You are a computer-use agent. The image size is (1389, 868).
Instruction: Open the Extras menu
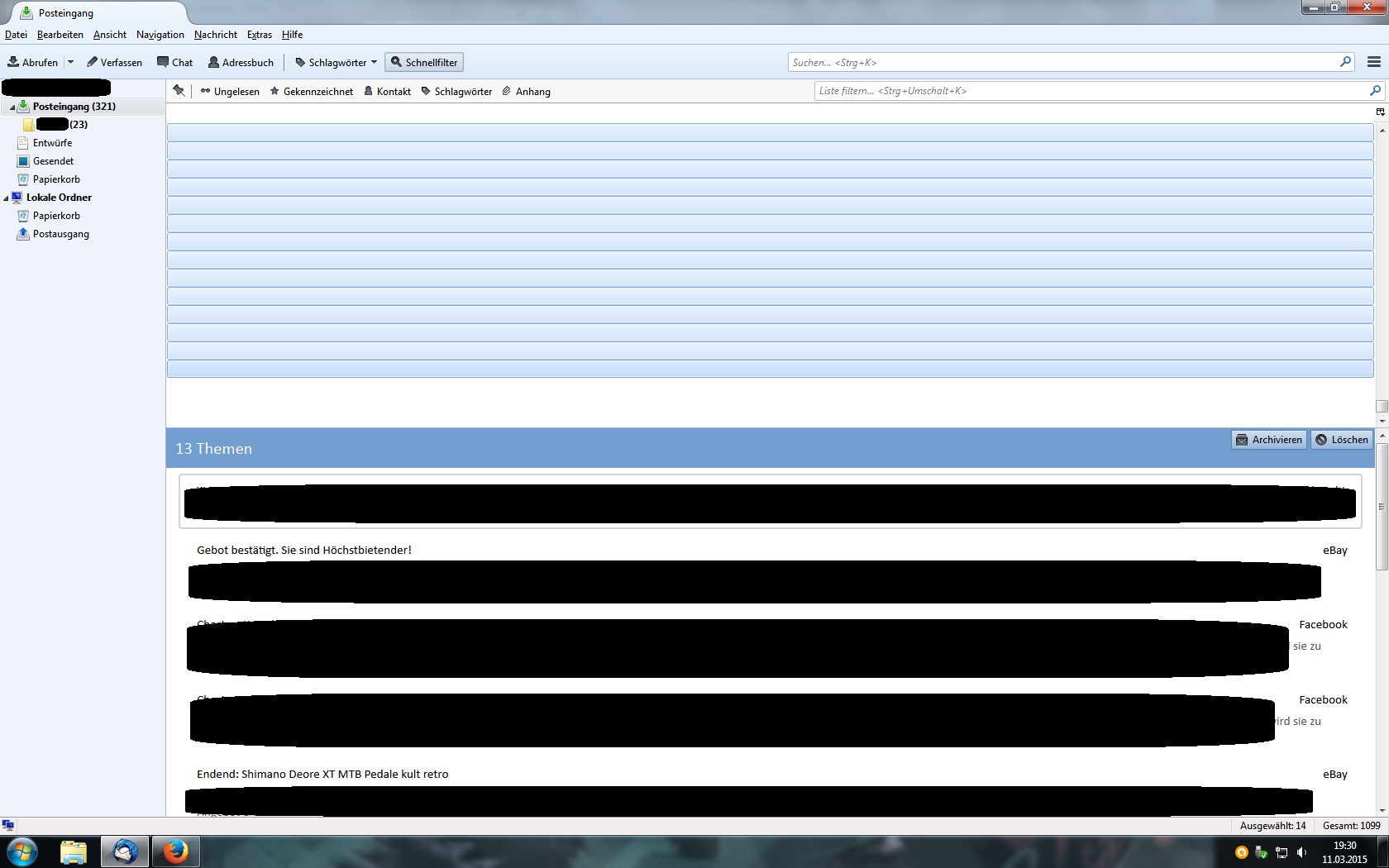(x=260, y=35)
